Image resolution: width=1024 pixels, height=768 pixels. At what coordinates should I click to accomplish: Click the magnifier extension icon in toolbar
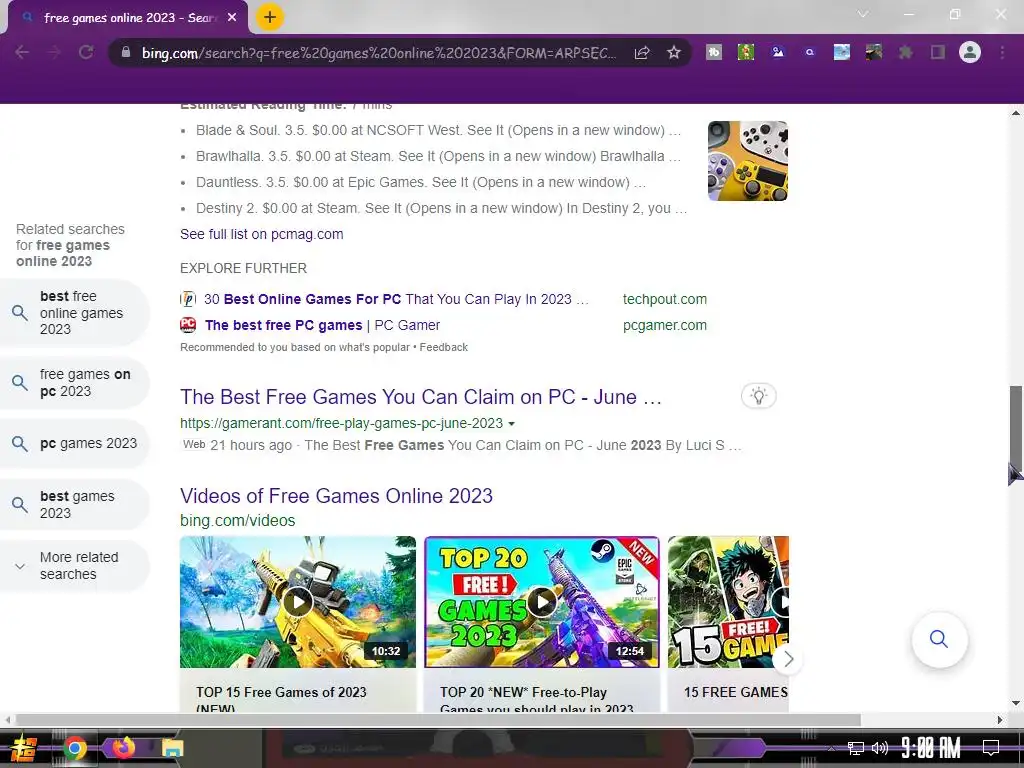(810, 52)
